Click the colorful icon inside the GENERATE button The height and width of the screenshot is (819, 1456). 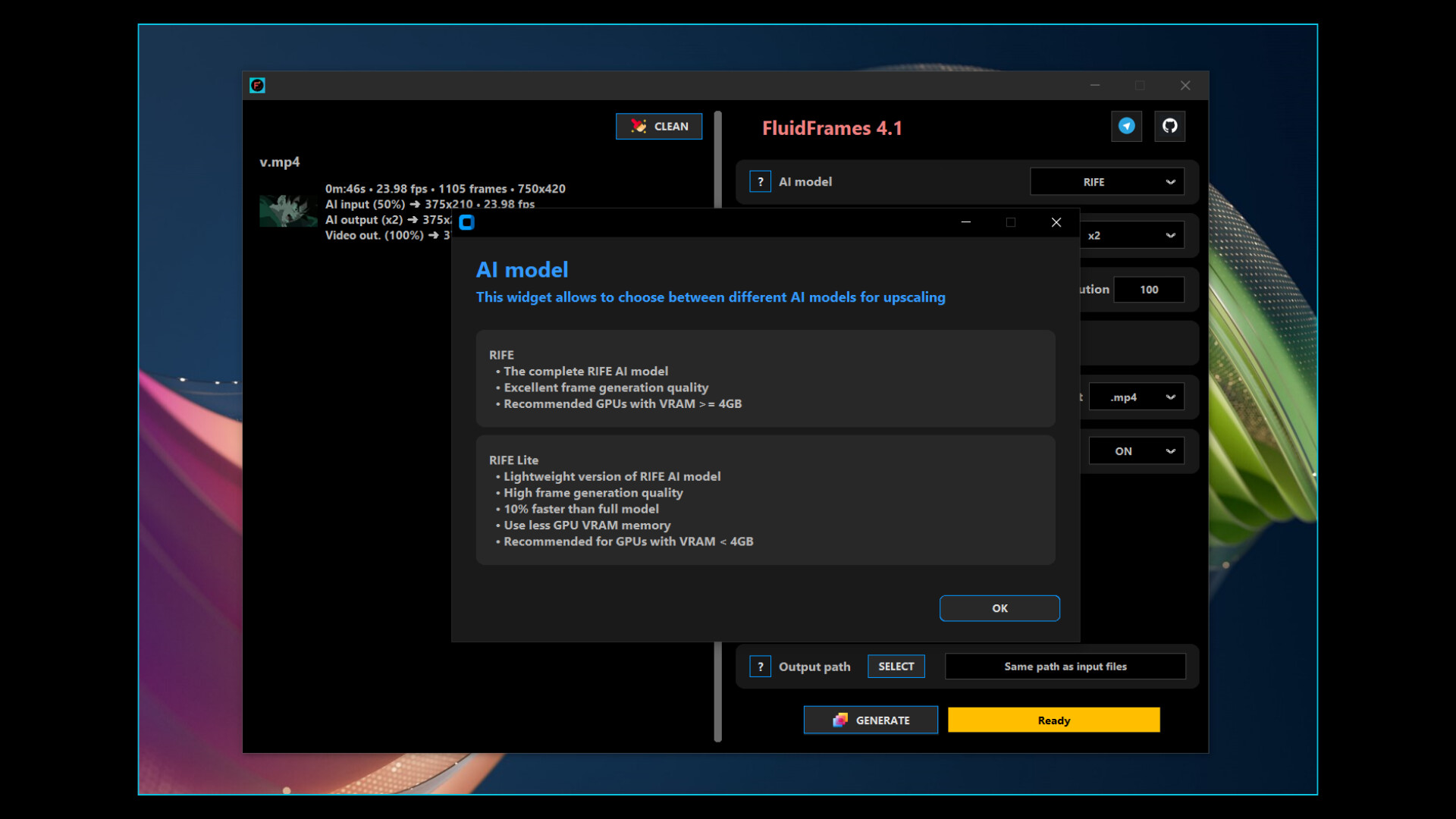[x=839, y=720]
